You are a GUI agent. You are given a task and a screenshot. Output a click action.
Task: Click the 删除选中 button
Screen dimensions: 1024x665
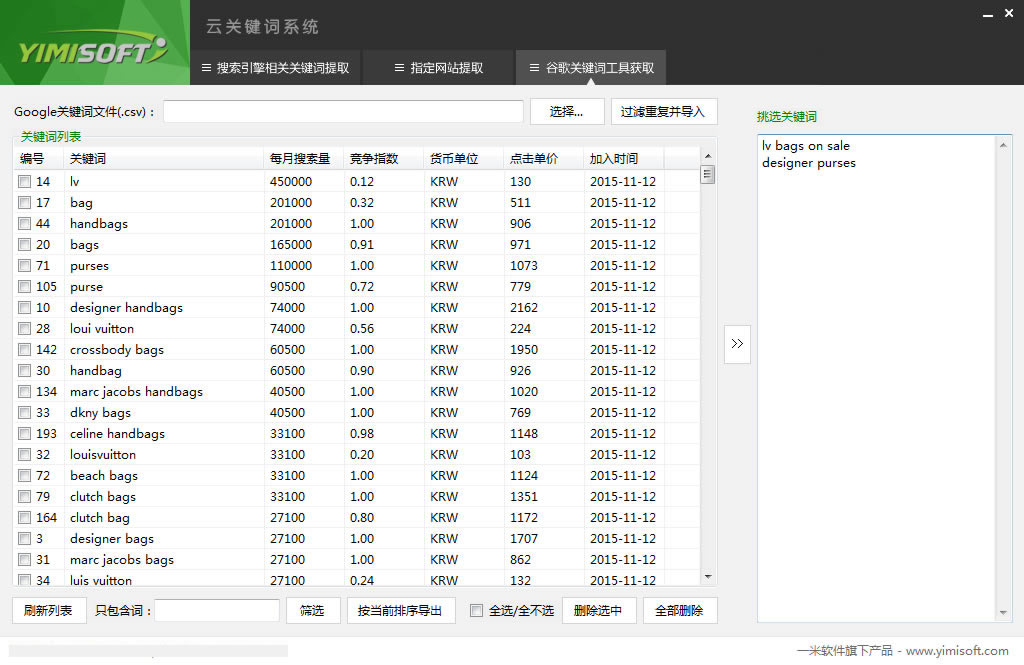pyautogui.click(x=598, y=611)
